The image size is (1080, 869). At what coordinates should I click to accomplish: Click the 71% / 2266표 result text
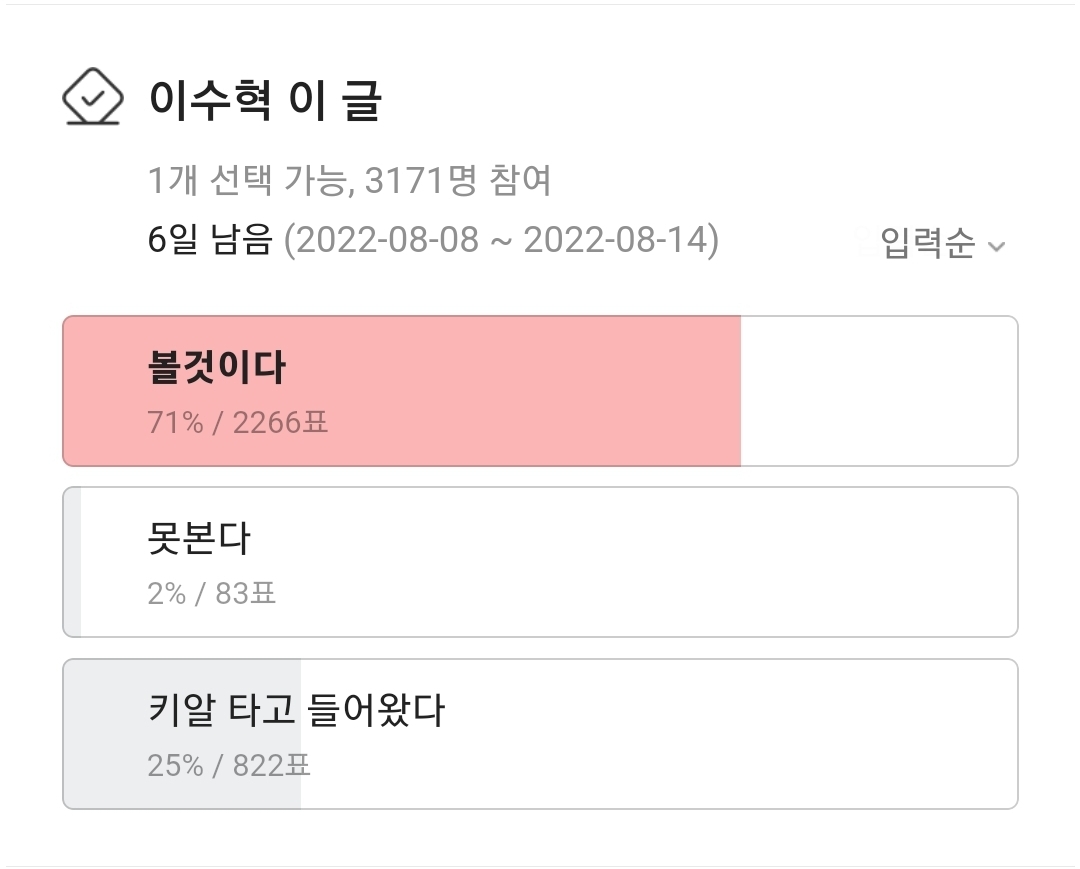[238, 423]
